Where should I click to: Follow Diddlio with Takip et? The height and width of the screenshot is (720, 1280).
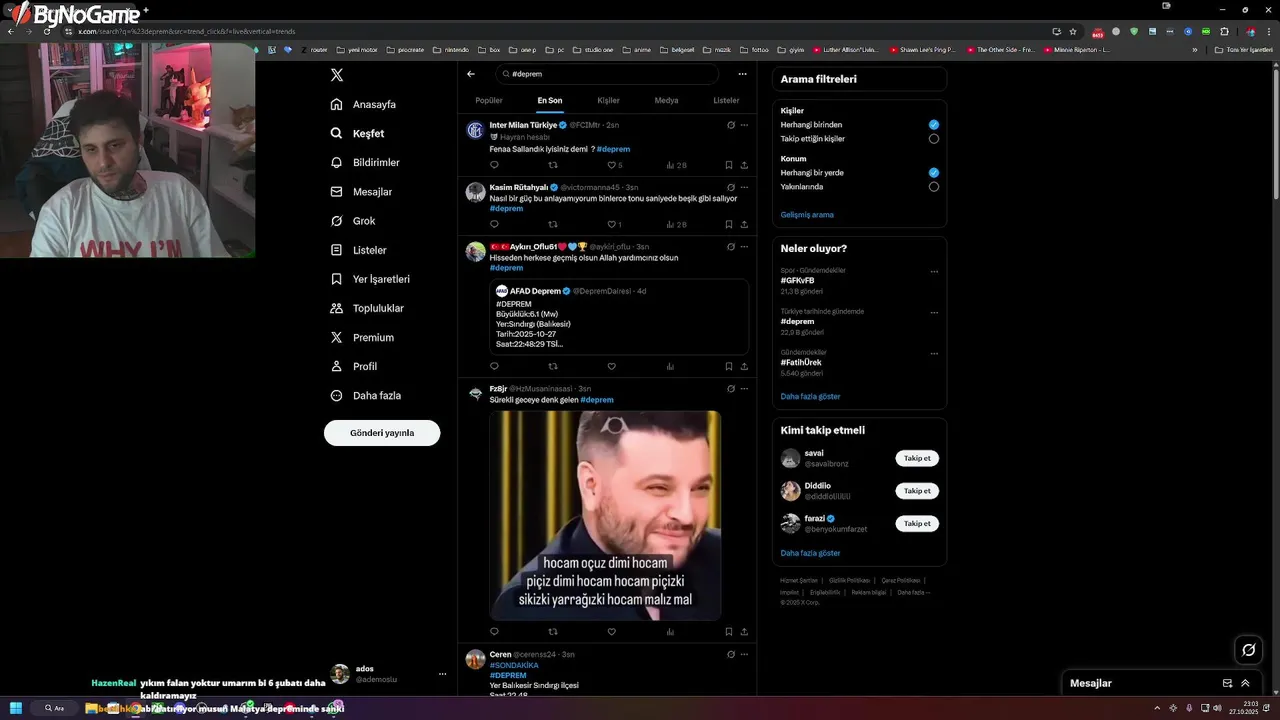pyautogui.click(x=917, y=491)
